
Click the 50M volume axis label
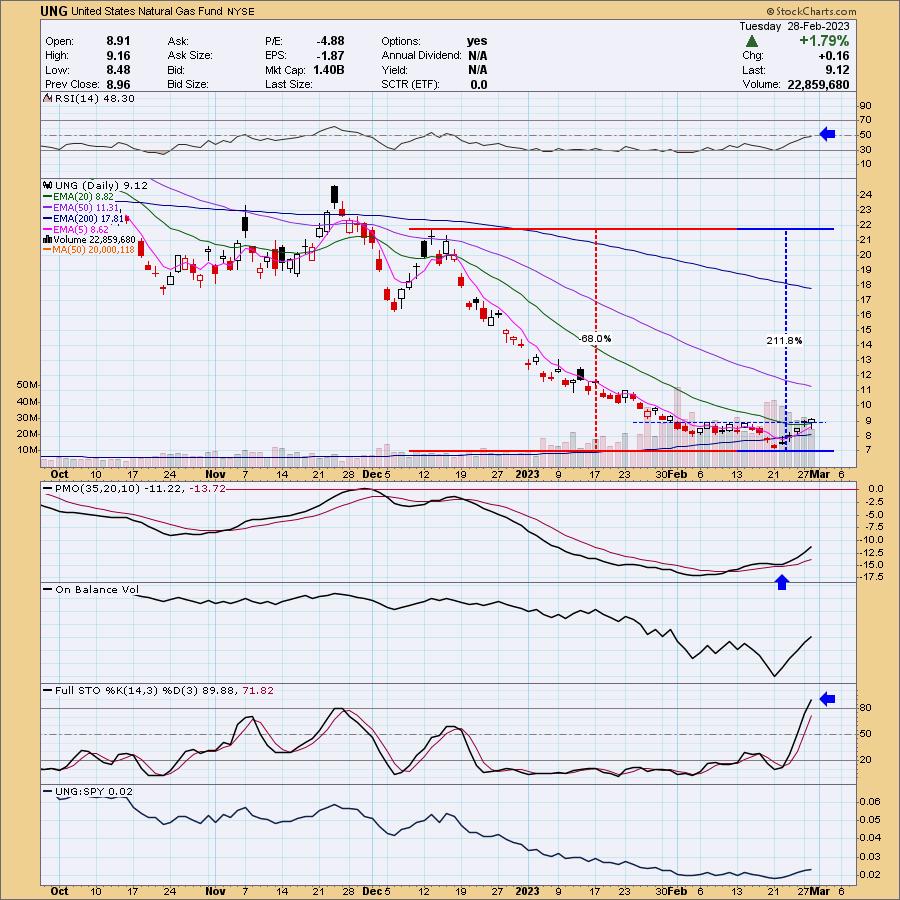pyautogui.click(x=28, y=385)
